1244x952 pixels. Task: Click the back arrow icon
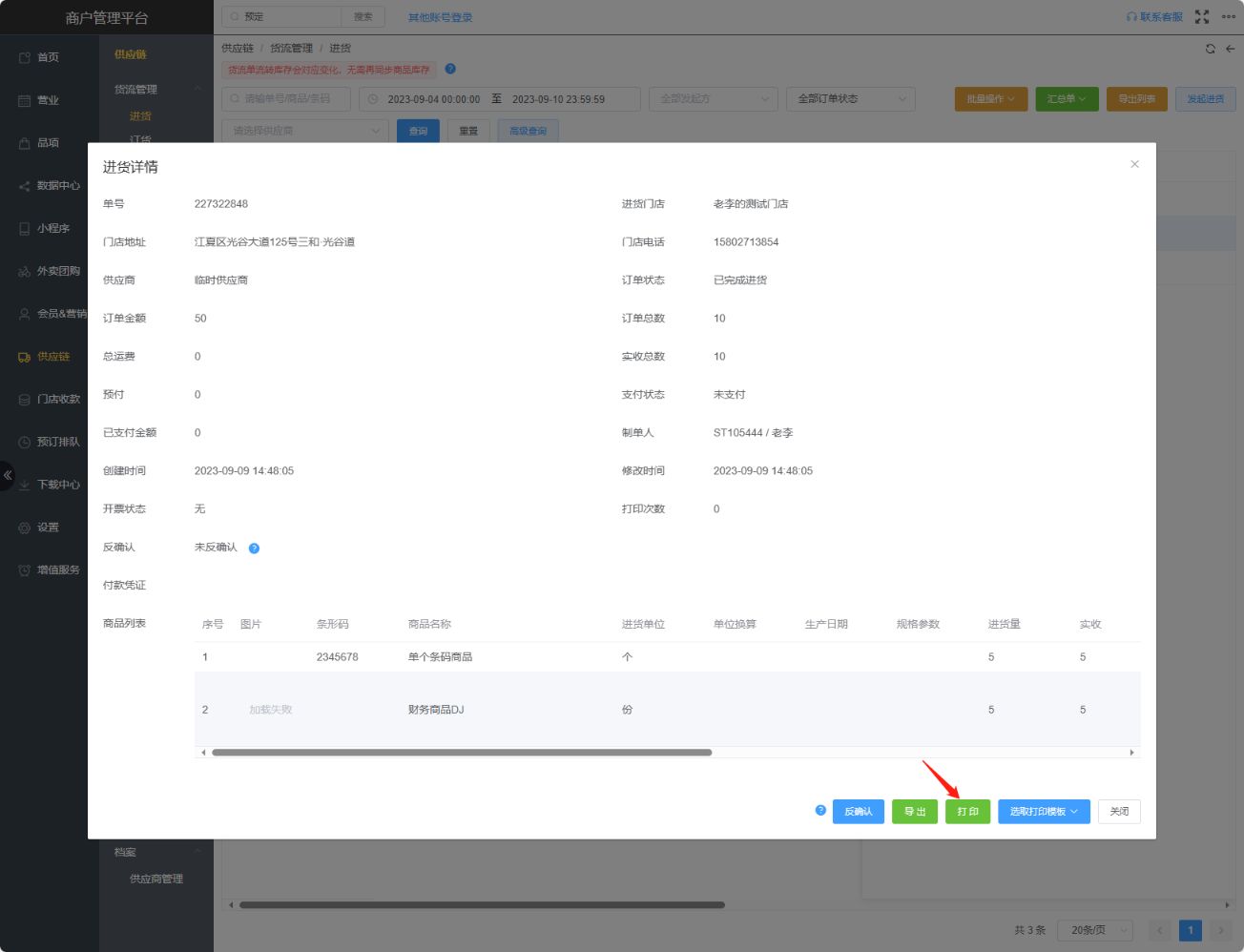[1231, 49]
